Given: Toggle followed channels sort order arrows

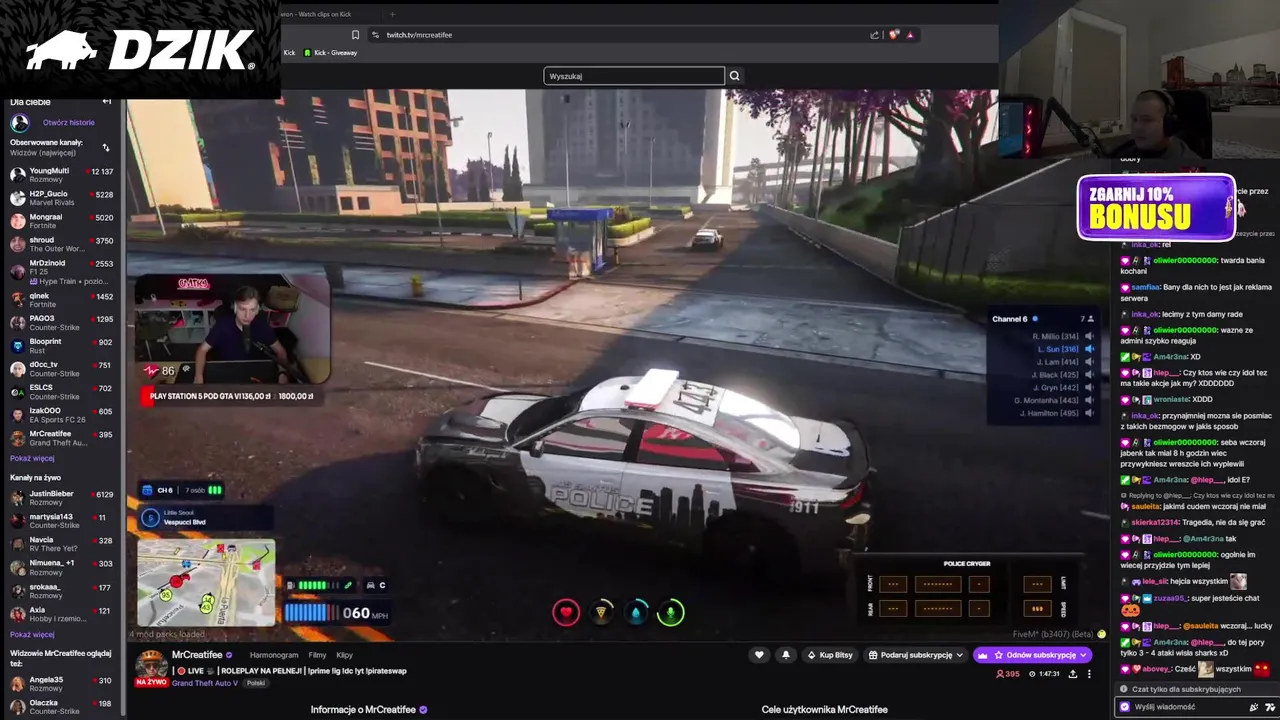Looking at the screenshot, I should click(x=106, y=148).
